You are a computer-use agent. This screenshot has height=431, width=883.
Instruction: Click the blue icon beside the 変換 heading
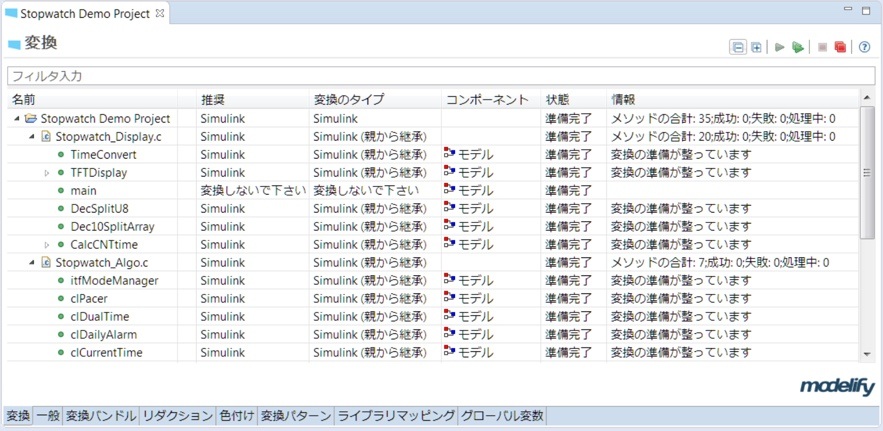pos(14,44)
